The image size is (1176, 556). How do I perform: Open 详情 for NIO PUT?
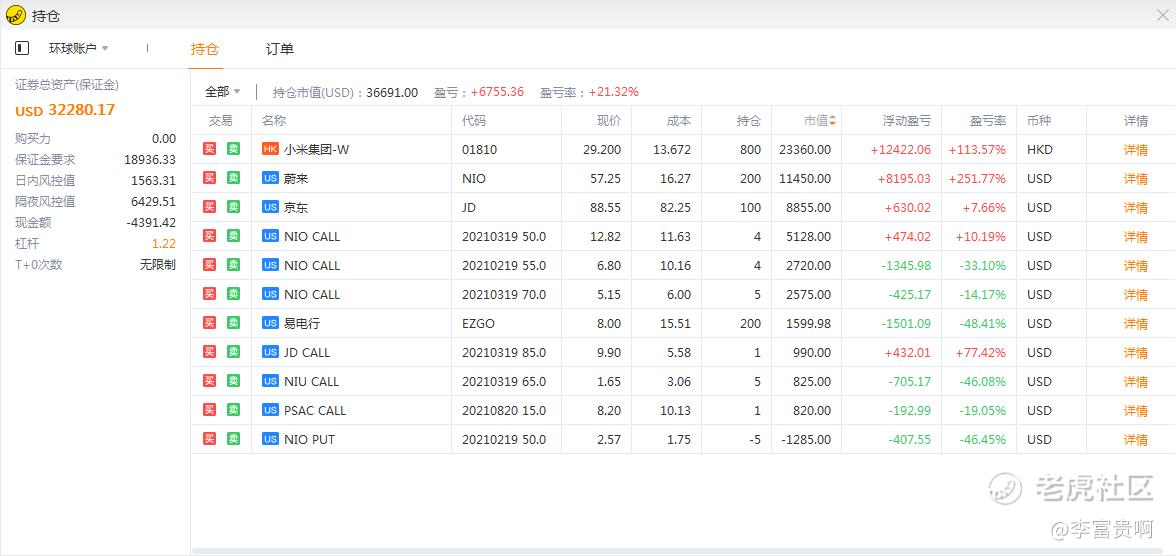pos(1136,440)
